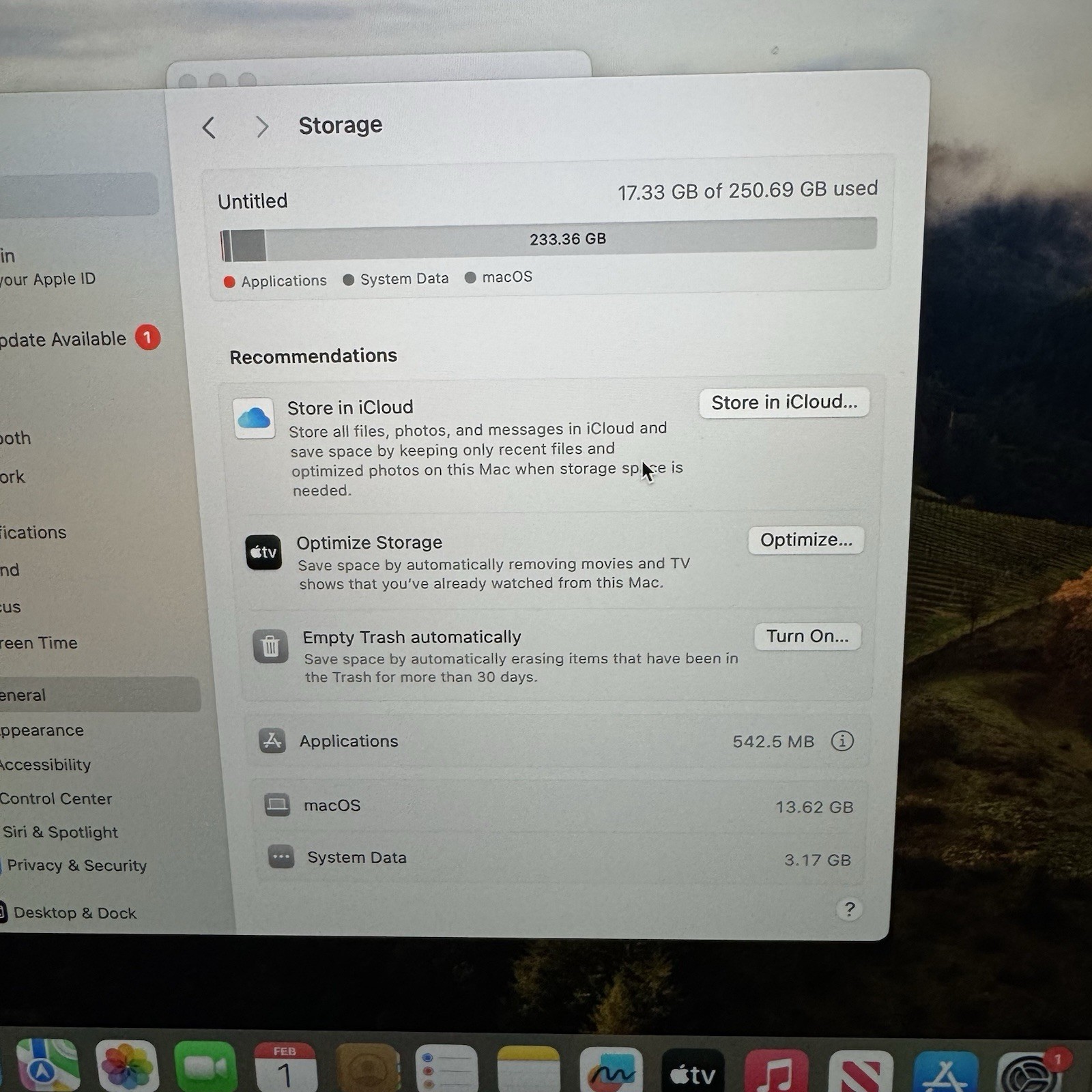Screen dimensions: 1092x1092
Task: Go back with the left chevron
Action: (x=209, y=128)
